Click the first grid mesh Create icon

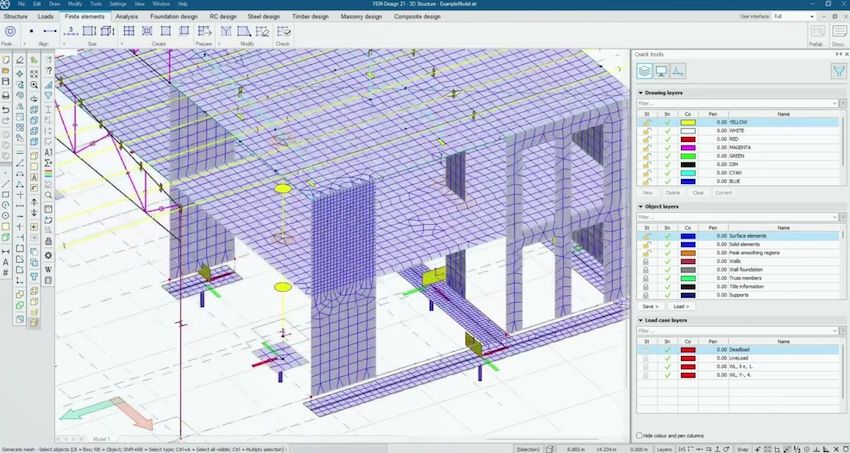[129, 32]
